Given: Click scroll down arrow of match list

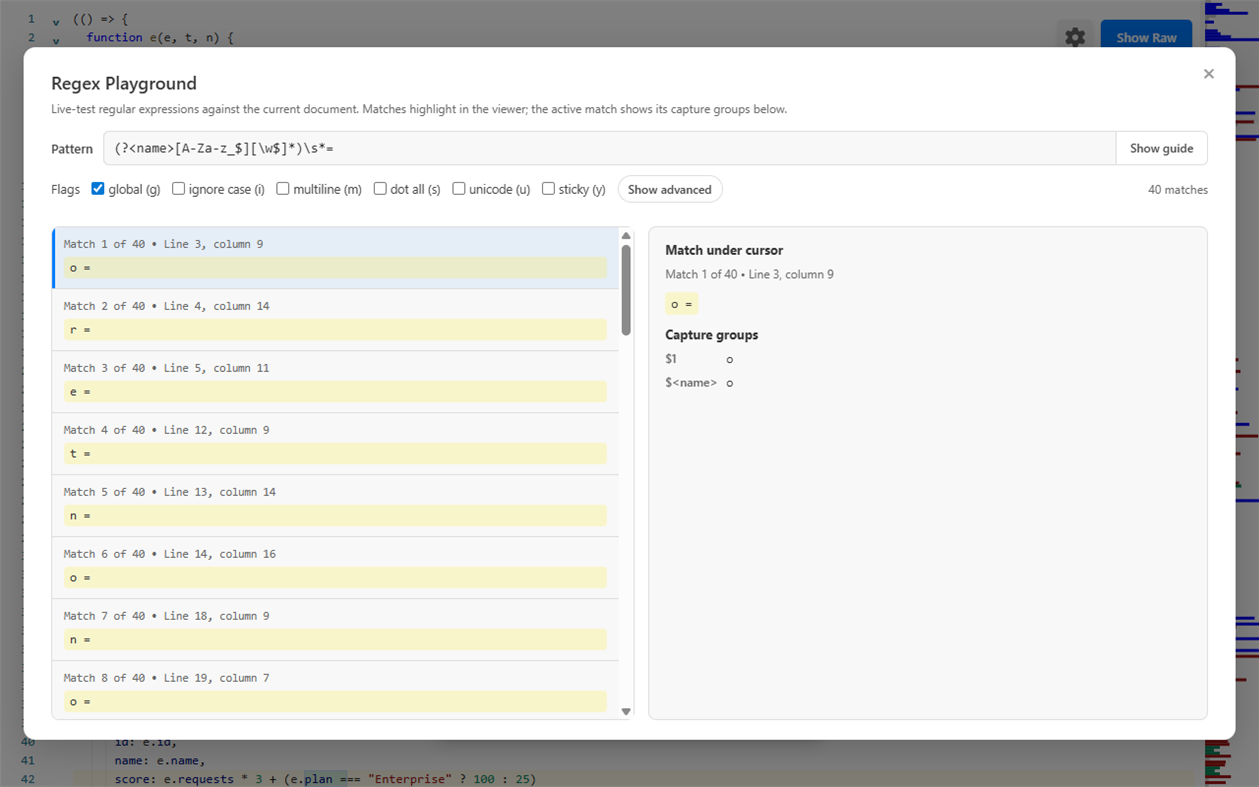Looking at the screenshot, I should 626,711.
